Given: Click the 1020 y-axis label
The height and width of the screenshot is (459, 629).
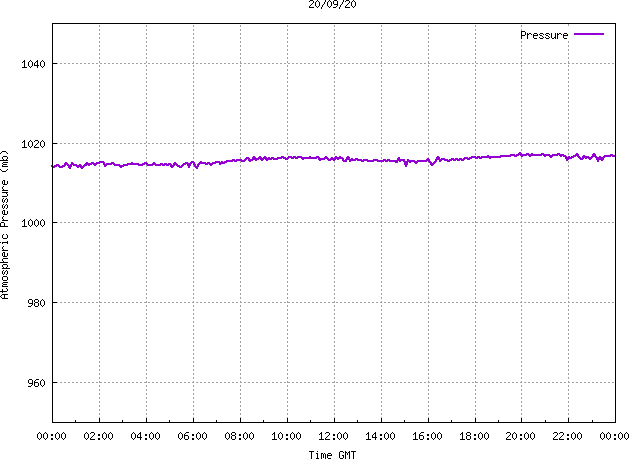Looking at the screenshot, I should pyautogui.click(x=33, y=144).
